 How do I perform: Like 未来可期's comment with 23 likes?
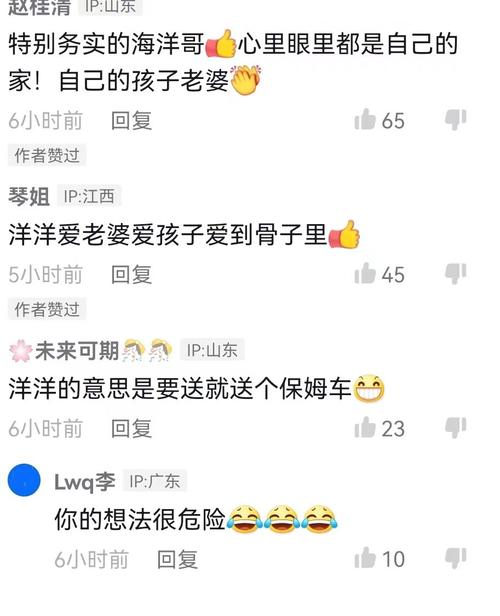pyautogui.click(x=365, y=427)
